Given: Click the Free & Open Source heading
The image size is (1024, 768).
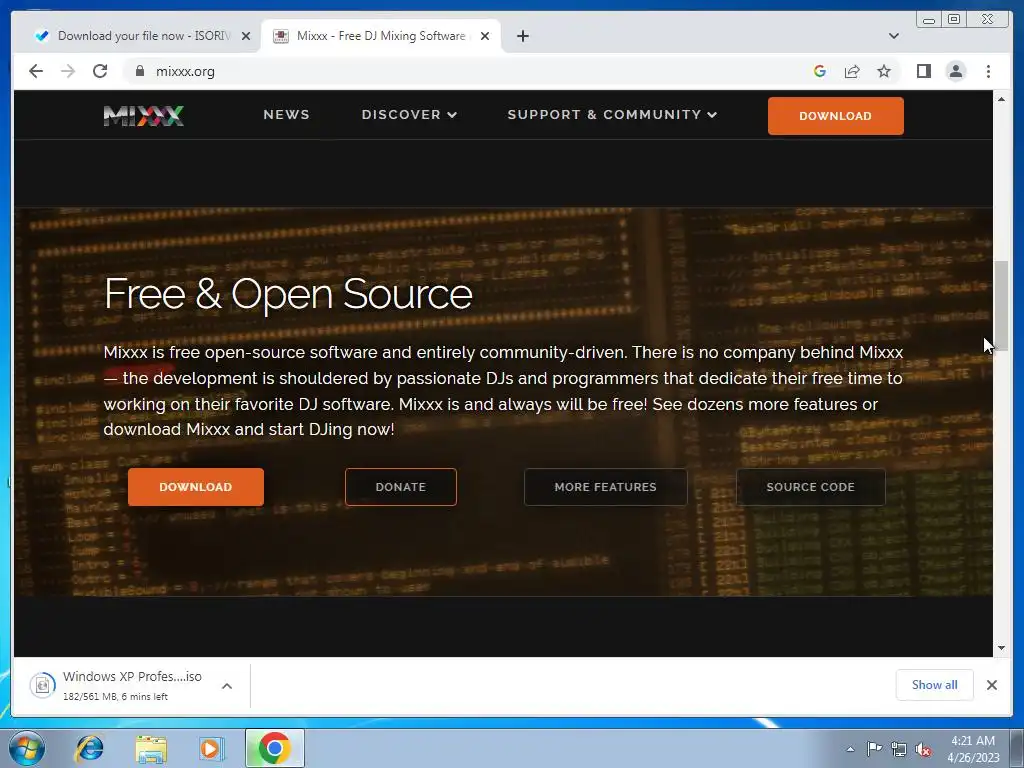Looking at the screenshot, I should point(288,294).
